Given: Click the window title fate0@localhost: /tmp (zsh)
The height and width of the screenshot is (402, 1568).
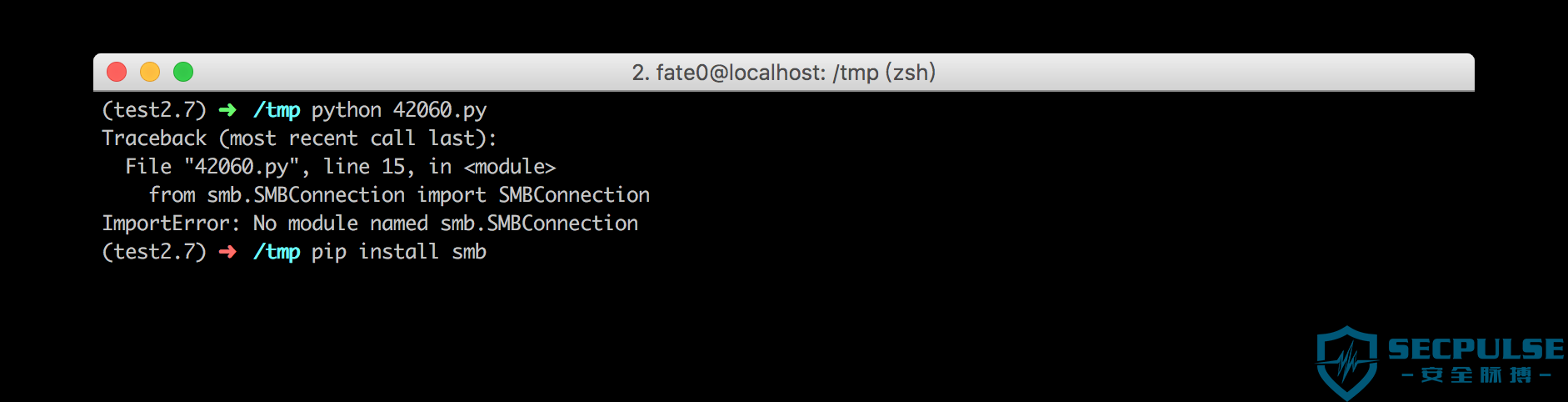Looking at the screenshot, I should (x=784, y=73).
